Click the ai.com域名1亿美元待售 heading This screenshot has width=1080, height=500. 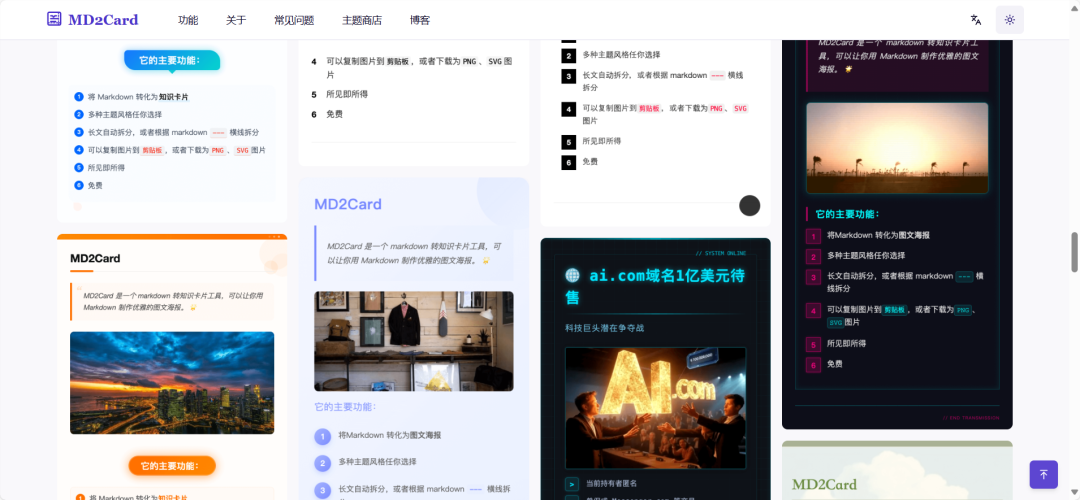[x=655, y=286]
